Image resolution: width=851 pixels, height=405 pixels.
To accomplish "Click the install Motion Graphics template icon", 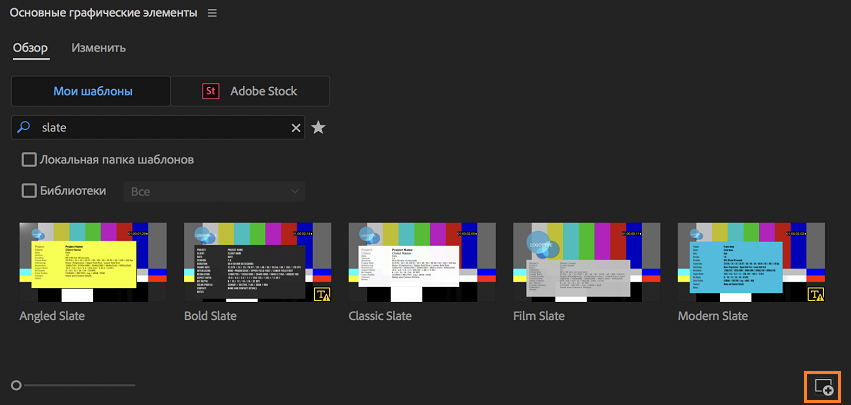I will point(823,387).
